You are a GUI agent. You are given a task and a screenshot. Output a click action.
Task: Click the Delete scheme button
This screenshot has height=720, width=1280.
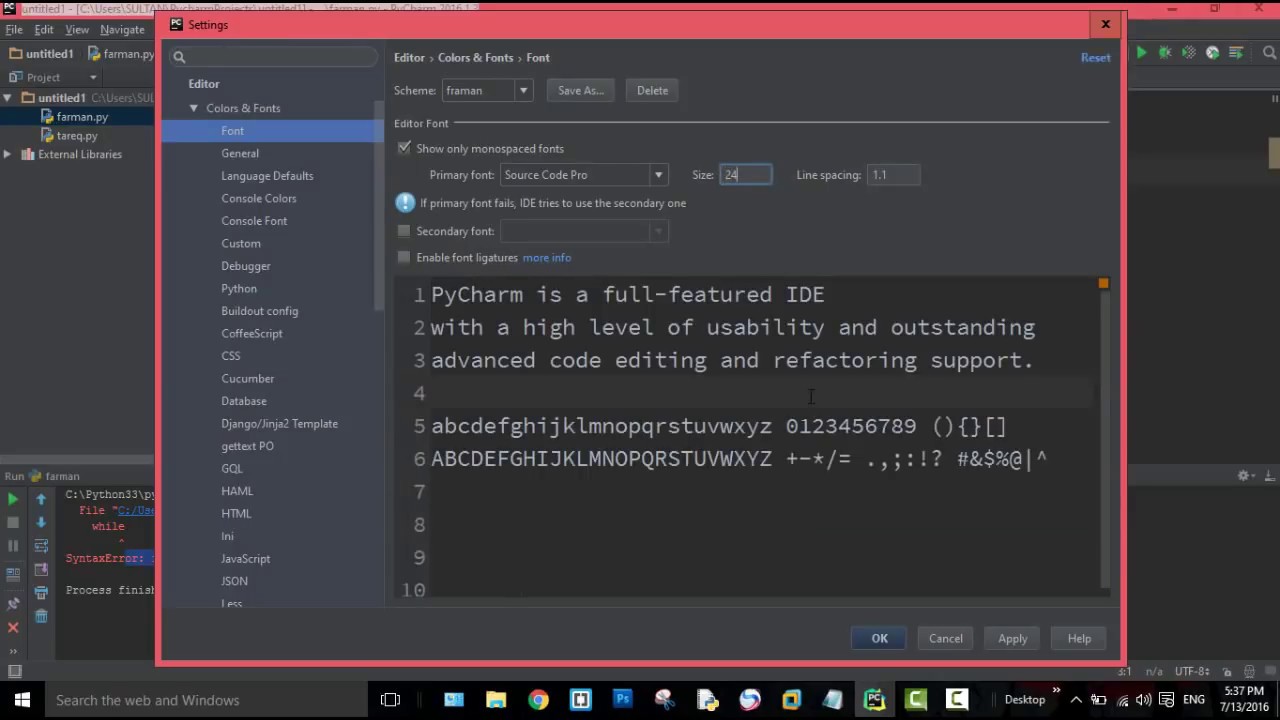[652, 90]
